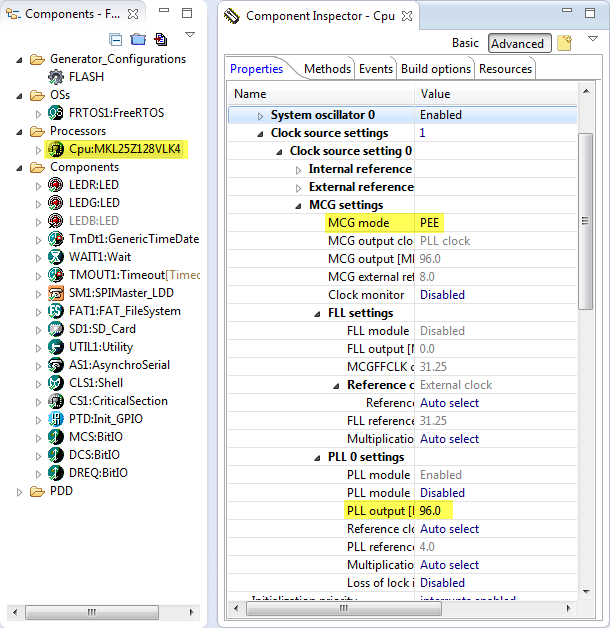Screen dimensions: 610x628
Task: Switch to Basic view mode
Action: coord(465,43)
